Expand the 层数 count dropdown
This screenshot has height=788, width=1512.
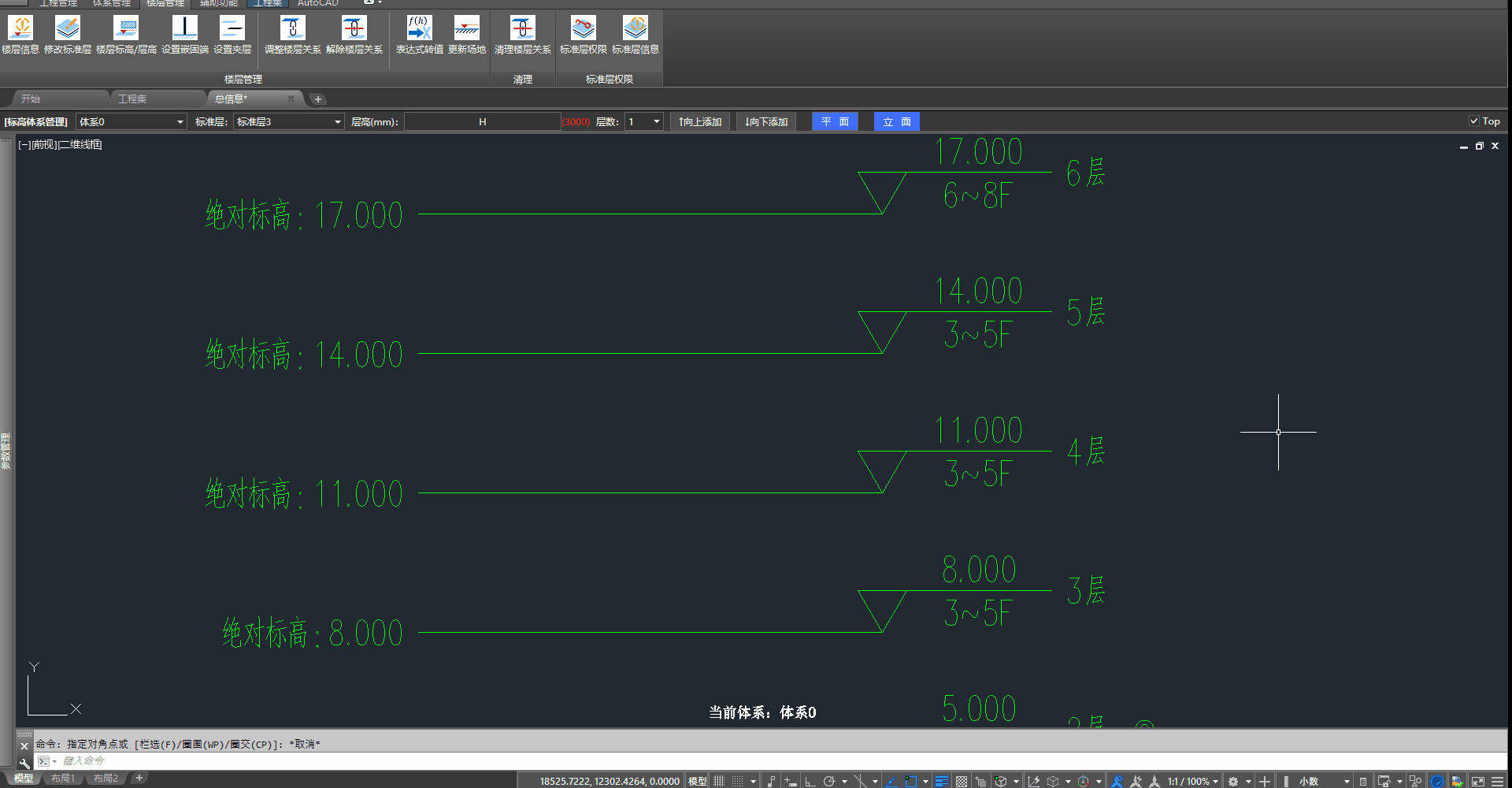click(x=656, y=122)
